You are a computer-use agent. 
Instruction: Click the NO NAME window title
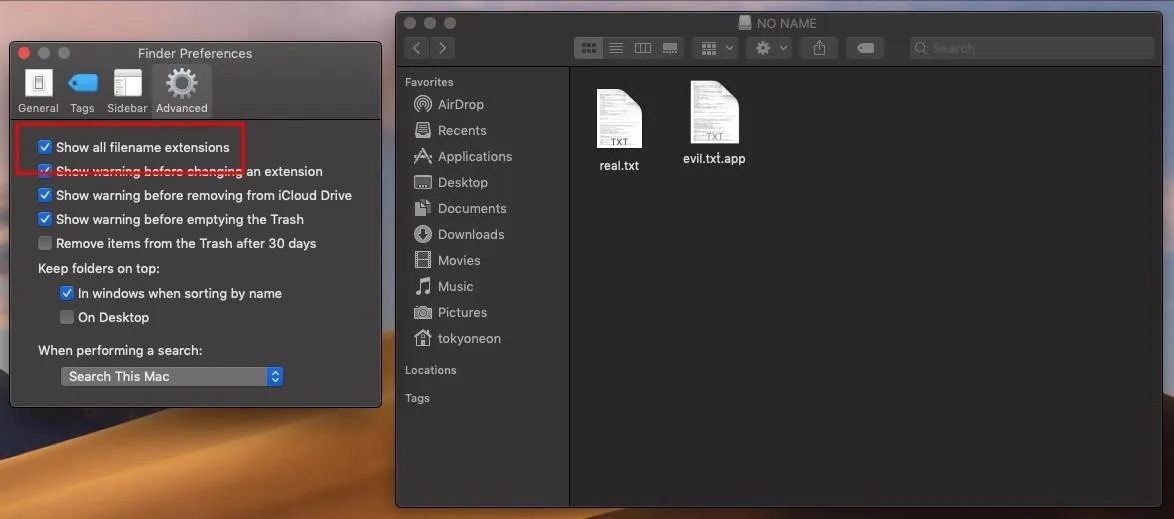786,24
